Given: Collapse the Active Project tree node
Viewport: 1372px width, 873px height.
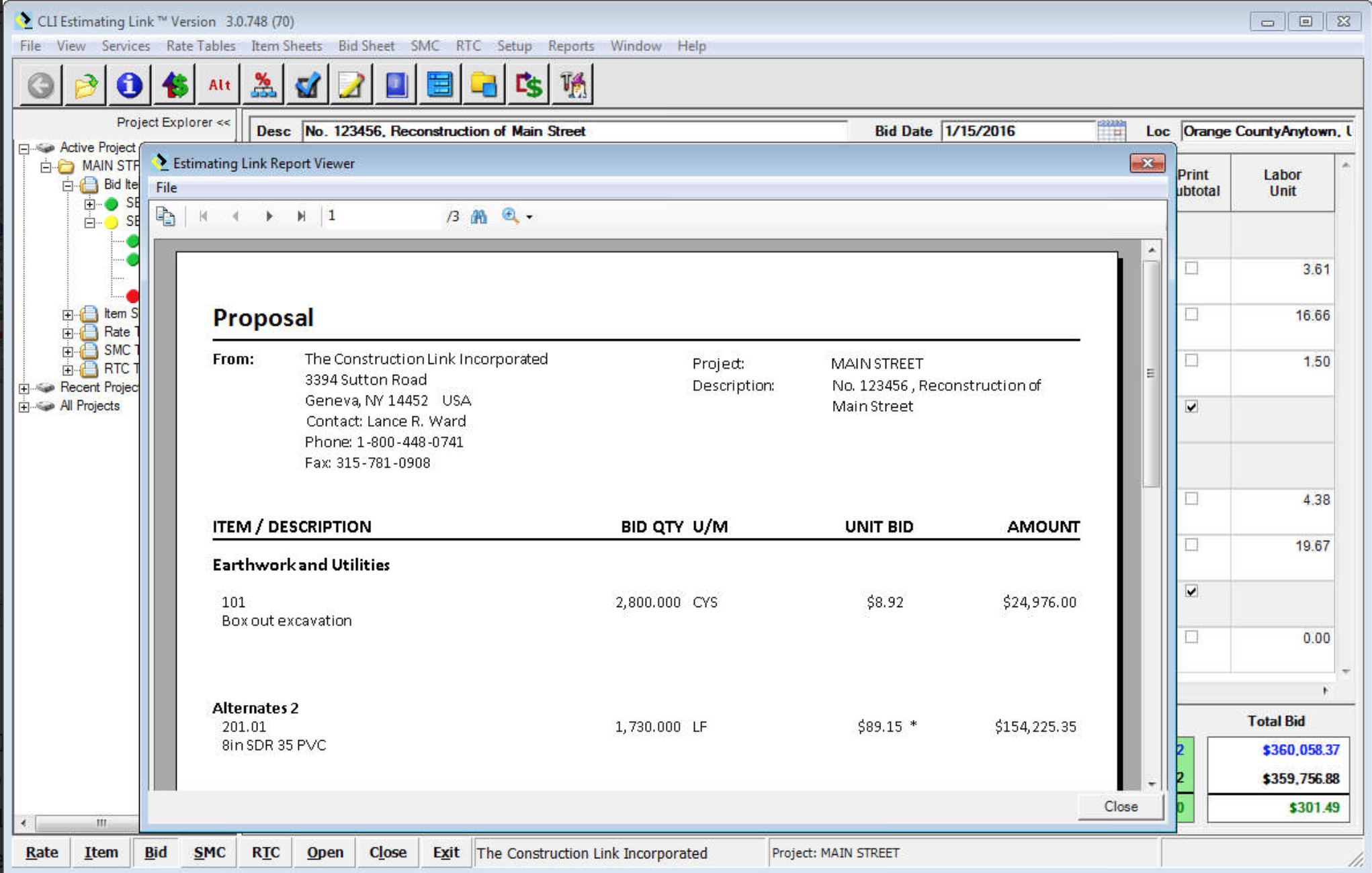Looking at the screenshot, I should [x=24, y=148].
